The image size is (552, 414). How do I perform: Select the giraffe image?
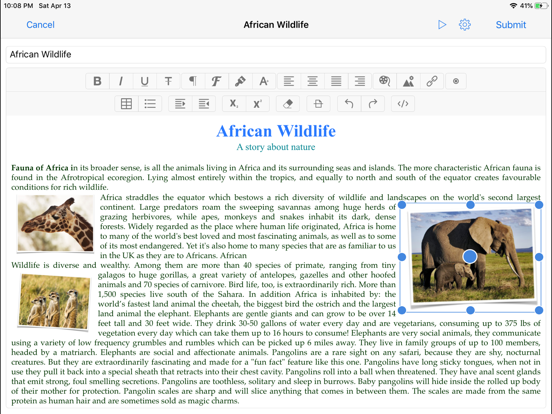[x=56, y=224]
